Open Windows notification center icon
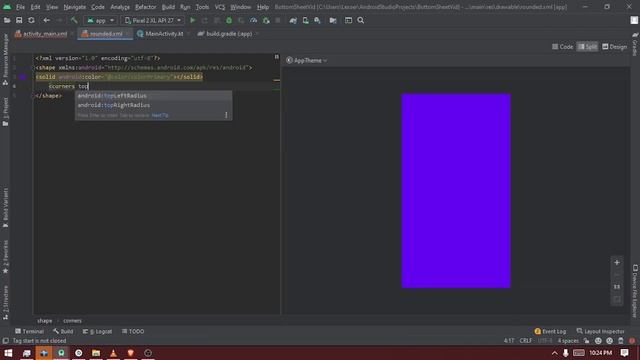640x360 pixels. pos(624,353)
